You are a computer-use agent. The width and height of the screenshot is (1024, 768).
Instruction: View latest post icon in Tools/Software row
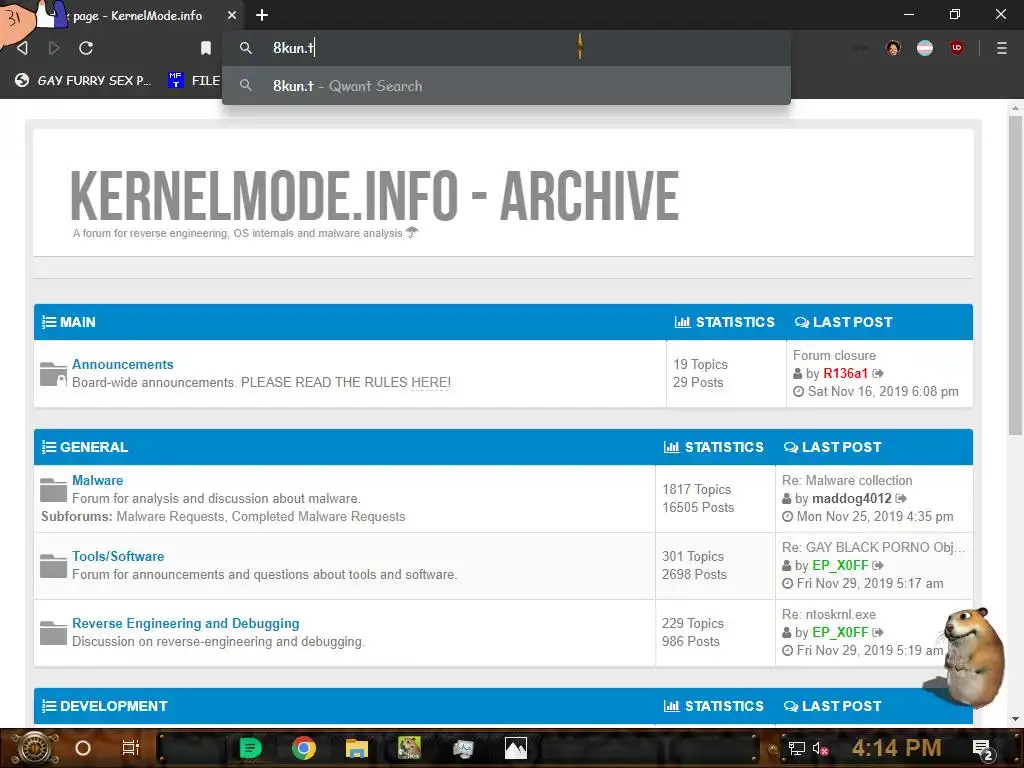tap(878, 566)
